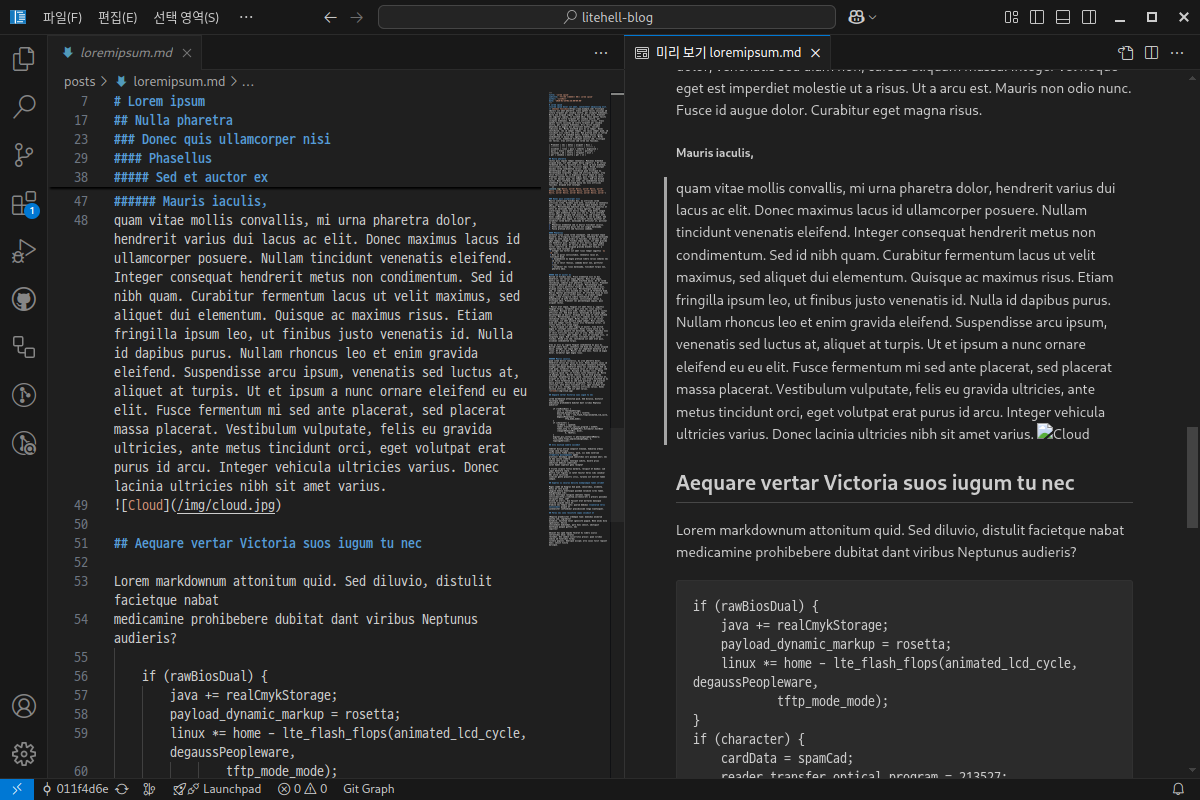Open the 파일(F) menu
This screenshot has height=800, width=1200.
[62, 17]
